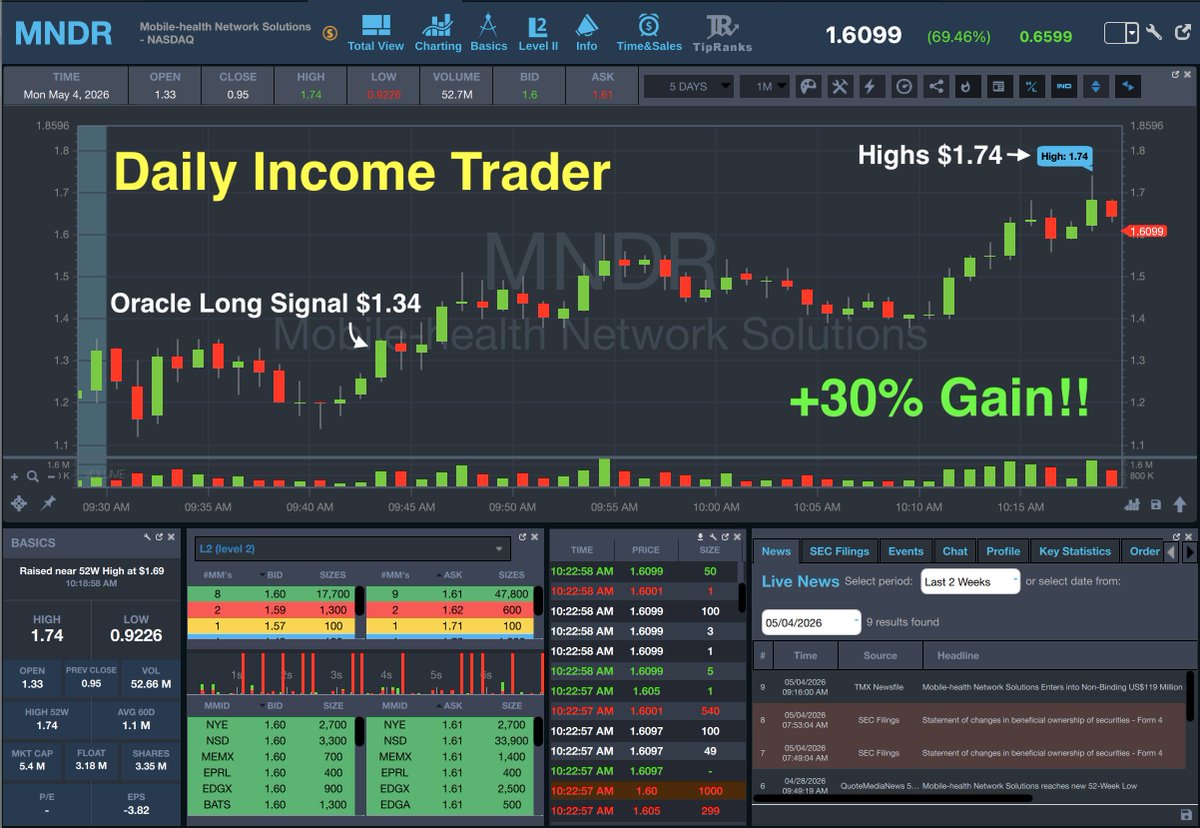1200x828 pixels.
Task: Sort by BID column arrow in L2 header
Action: [264, 575]
